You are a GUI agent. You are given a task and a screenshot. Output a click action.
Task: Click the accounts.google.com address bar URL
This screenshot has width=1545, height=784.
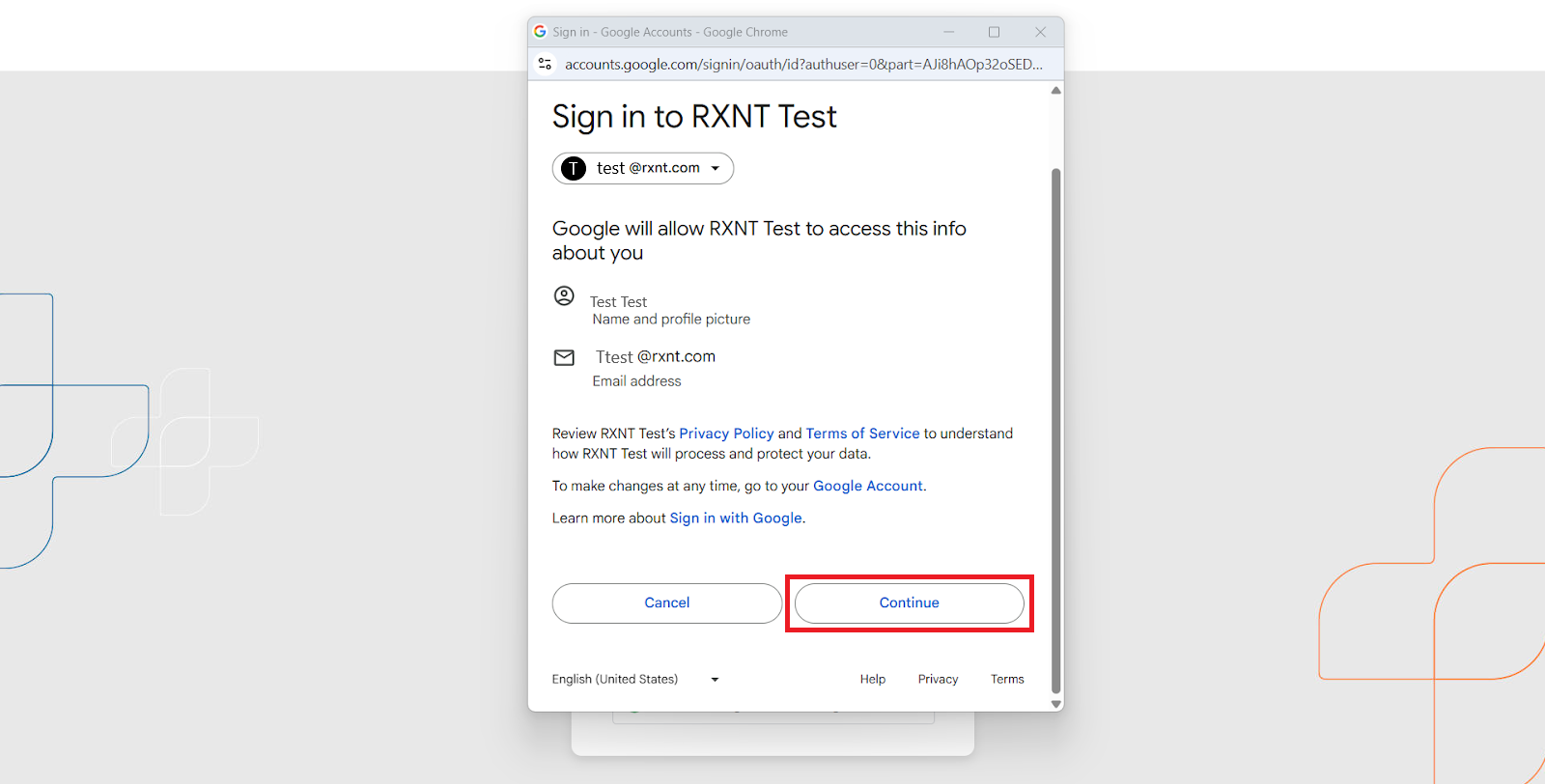click(803, 65)
